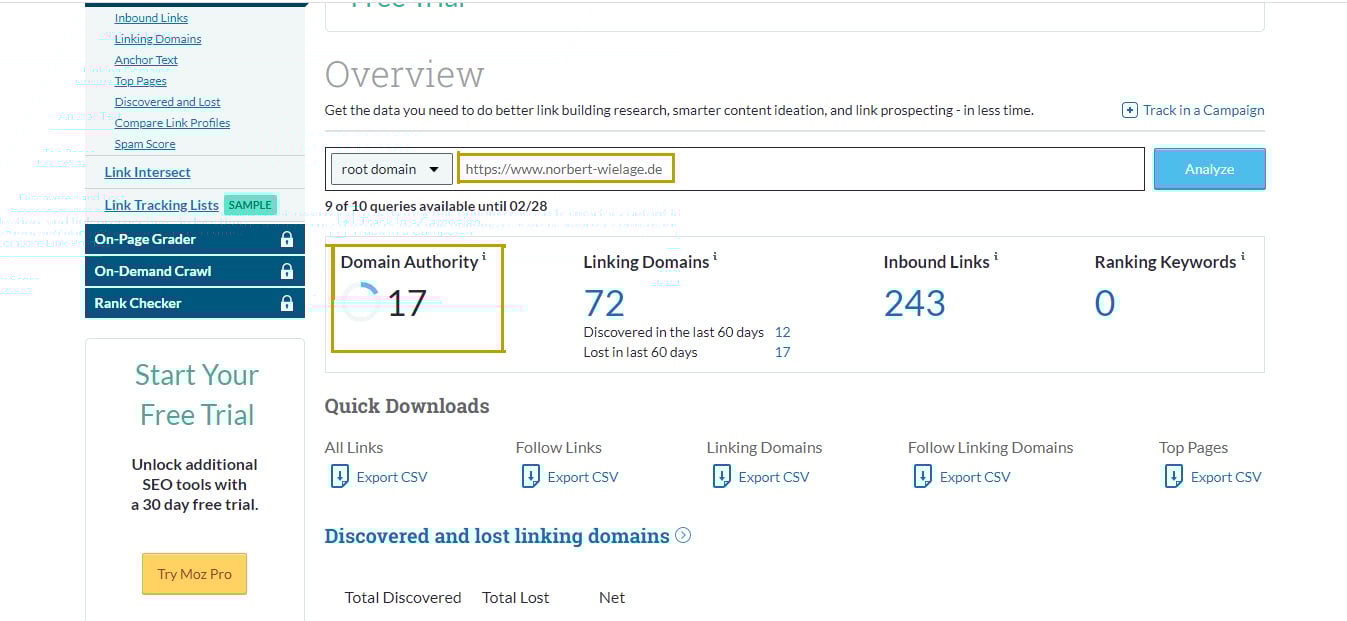
Task: Click the download icon under Follow Links
Action: point(531,477)
